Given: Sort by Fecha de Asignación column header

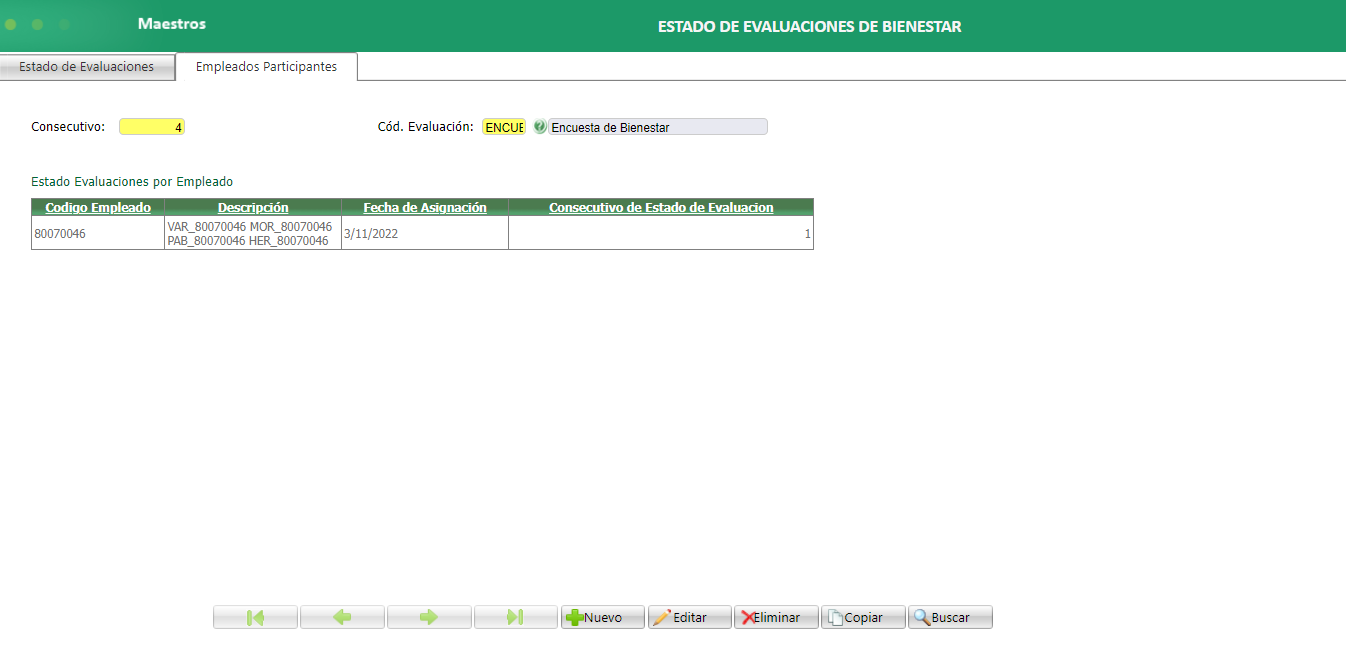Looking at the screenshot, I should pos(425,207).
